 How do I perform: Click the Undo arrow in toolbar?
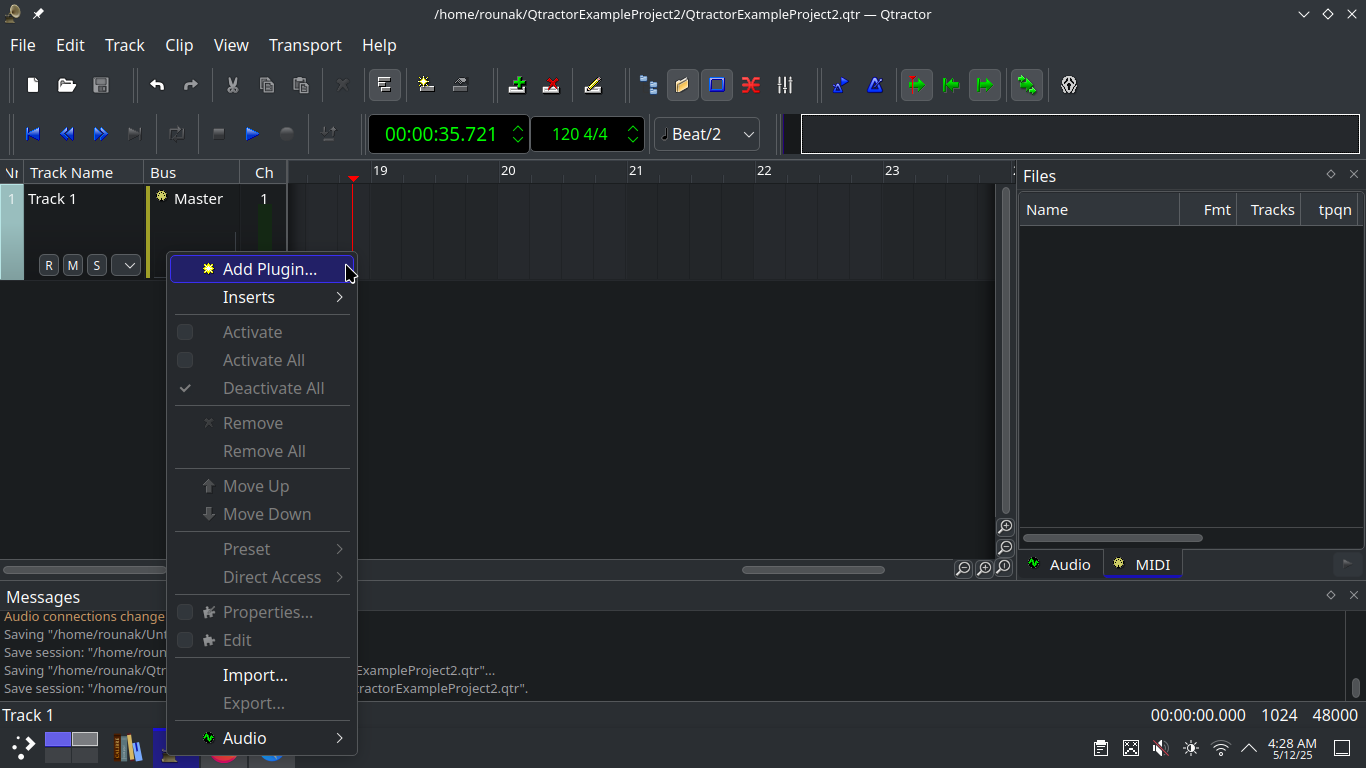157,85
